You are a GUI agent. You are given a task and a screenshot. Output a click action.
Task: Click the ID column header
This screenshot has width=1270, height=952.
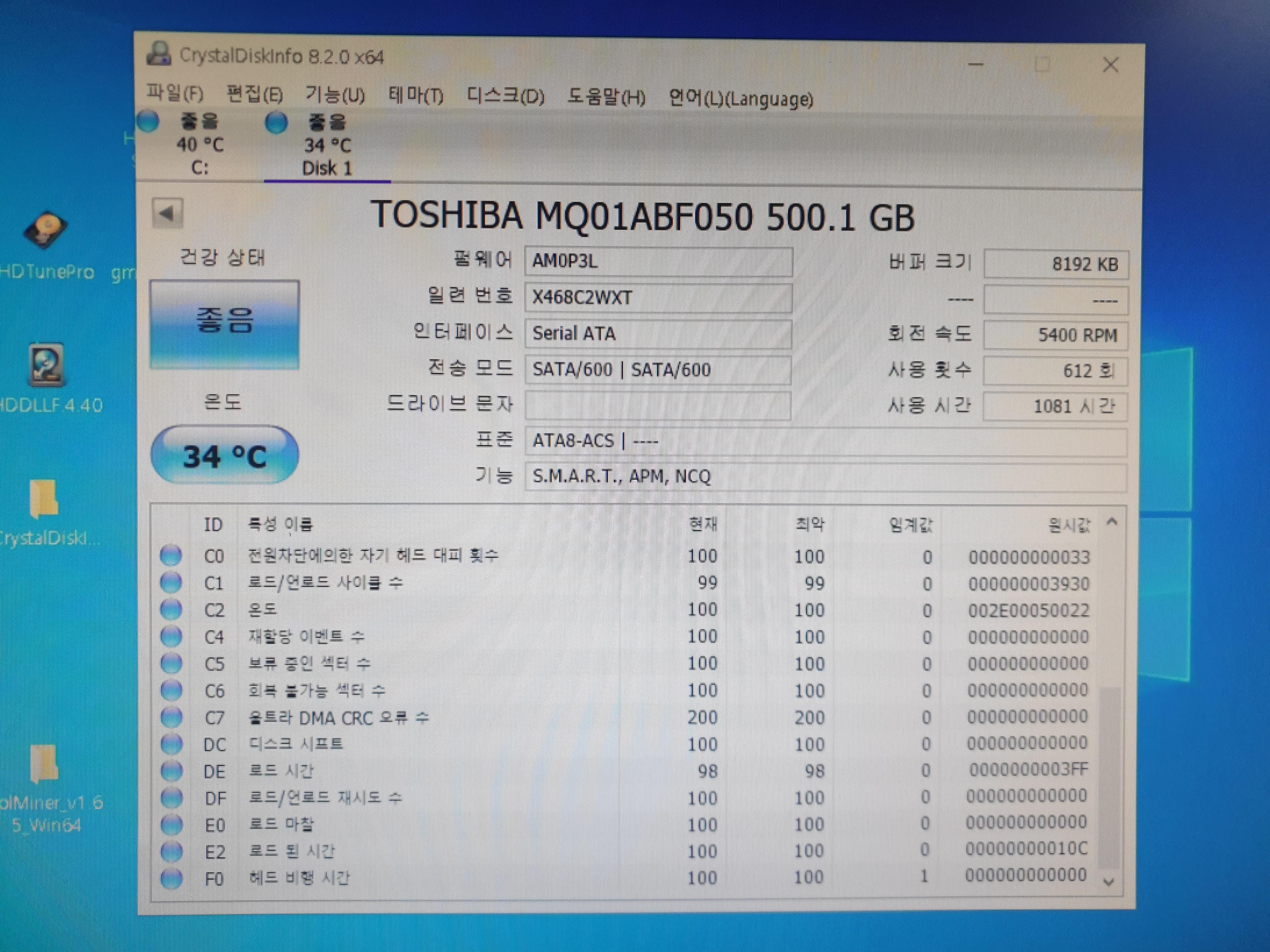[213, 524]
